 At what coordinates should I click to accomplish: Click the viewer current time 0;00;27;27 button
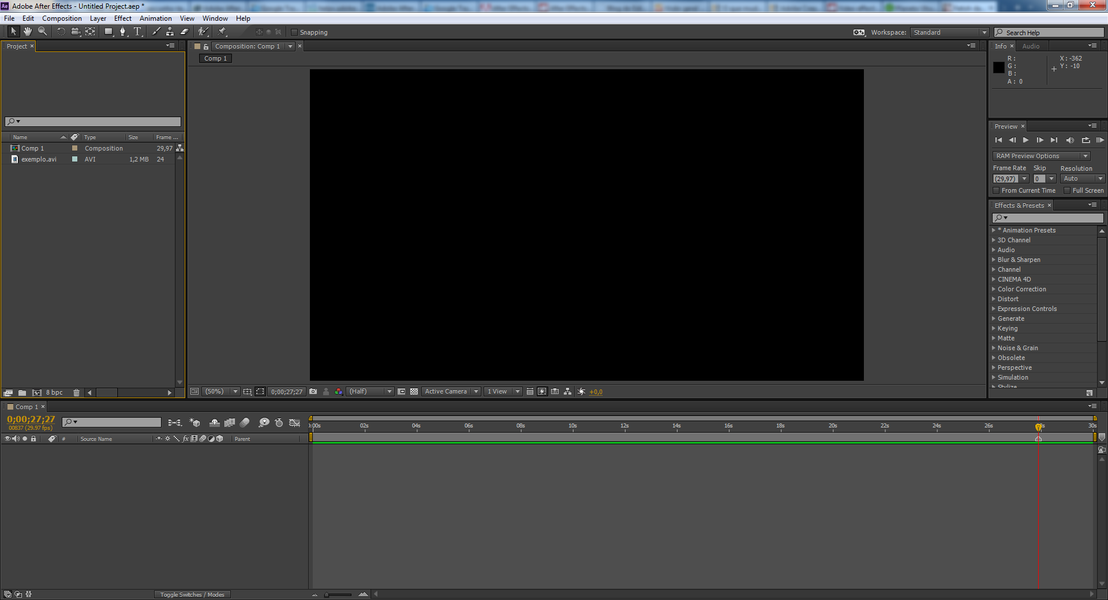(286, 392)
